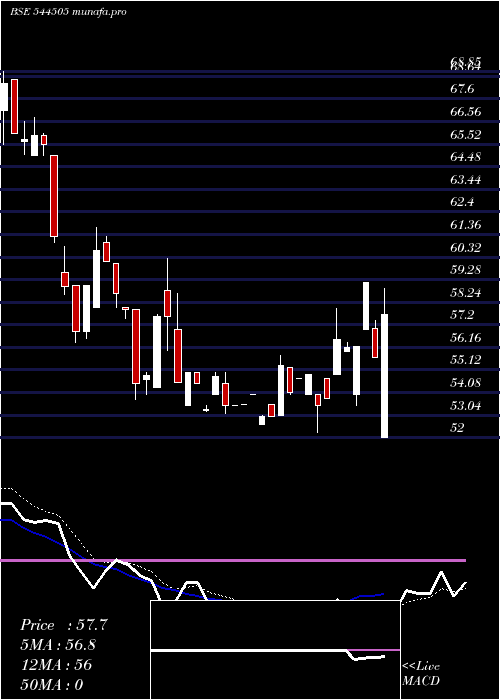
Task: Click the 67.6 price axis label
Action: point(462,89)
